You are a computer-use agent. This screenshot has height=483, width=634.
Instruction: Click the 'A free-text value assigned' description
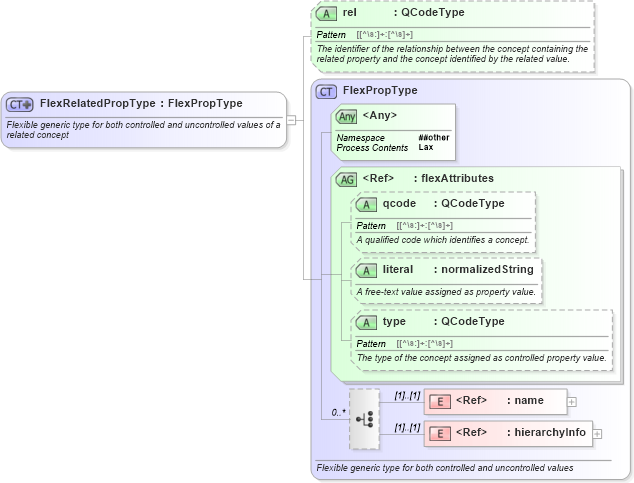coord(446,292)
